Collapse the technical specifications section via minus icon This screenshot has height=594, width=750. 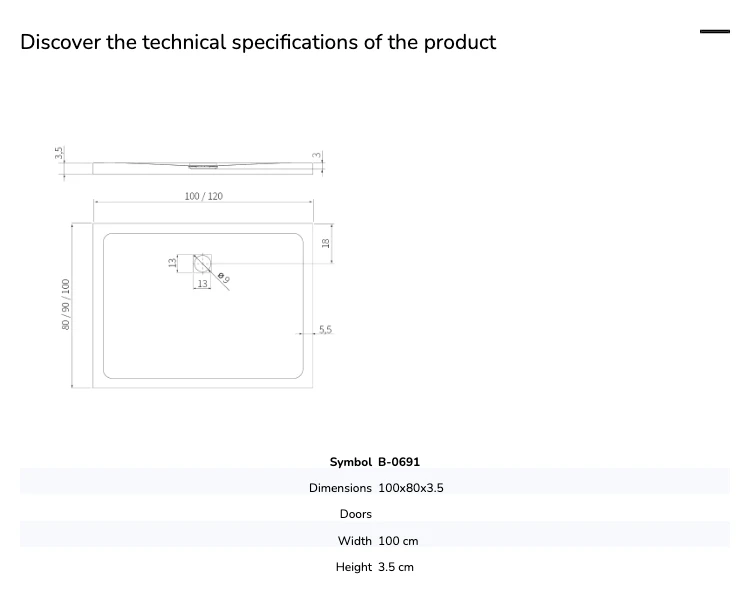tap(715, 32)
